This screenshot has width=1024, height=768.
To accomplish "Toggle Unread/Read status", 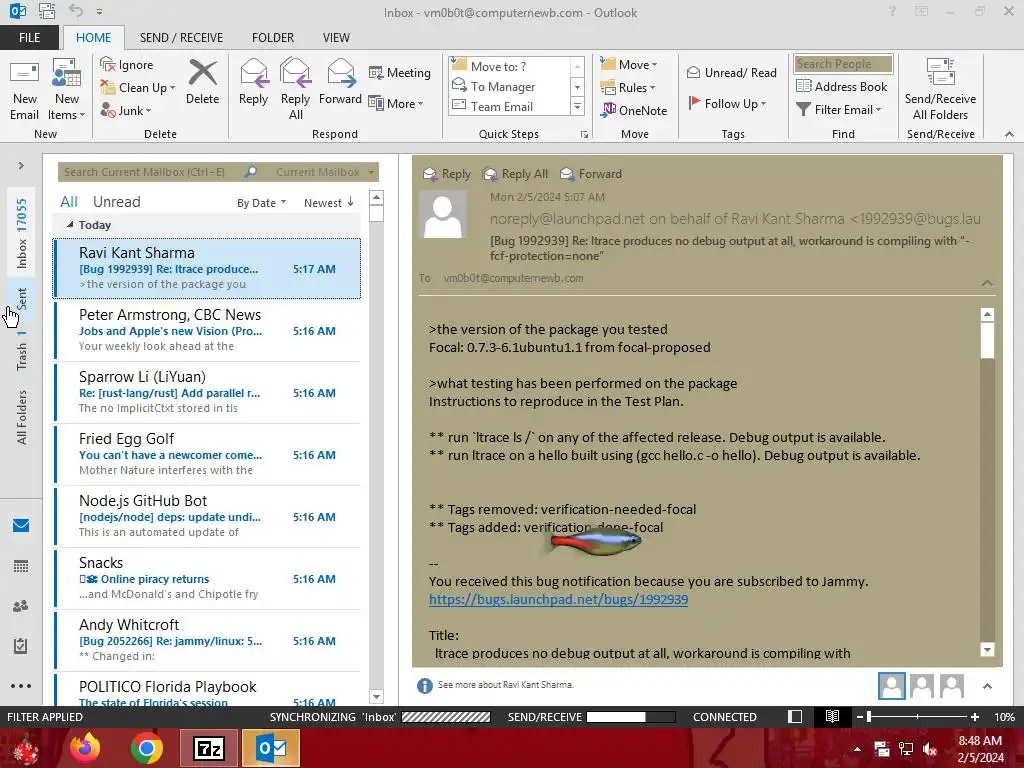I will 731,72.
